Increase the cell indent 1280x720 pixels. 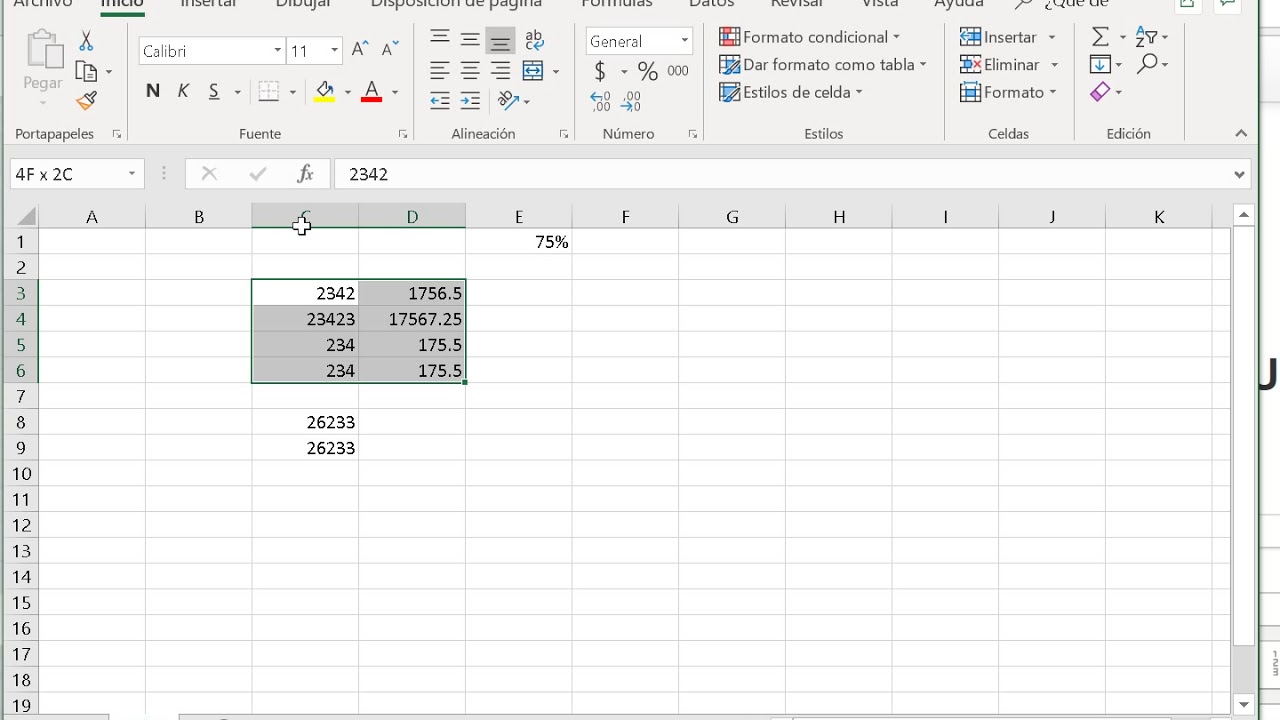coord(470,100)
